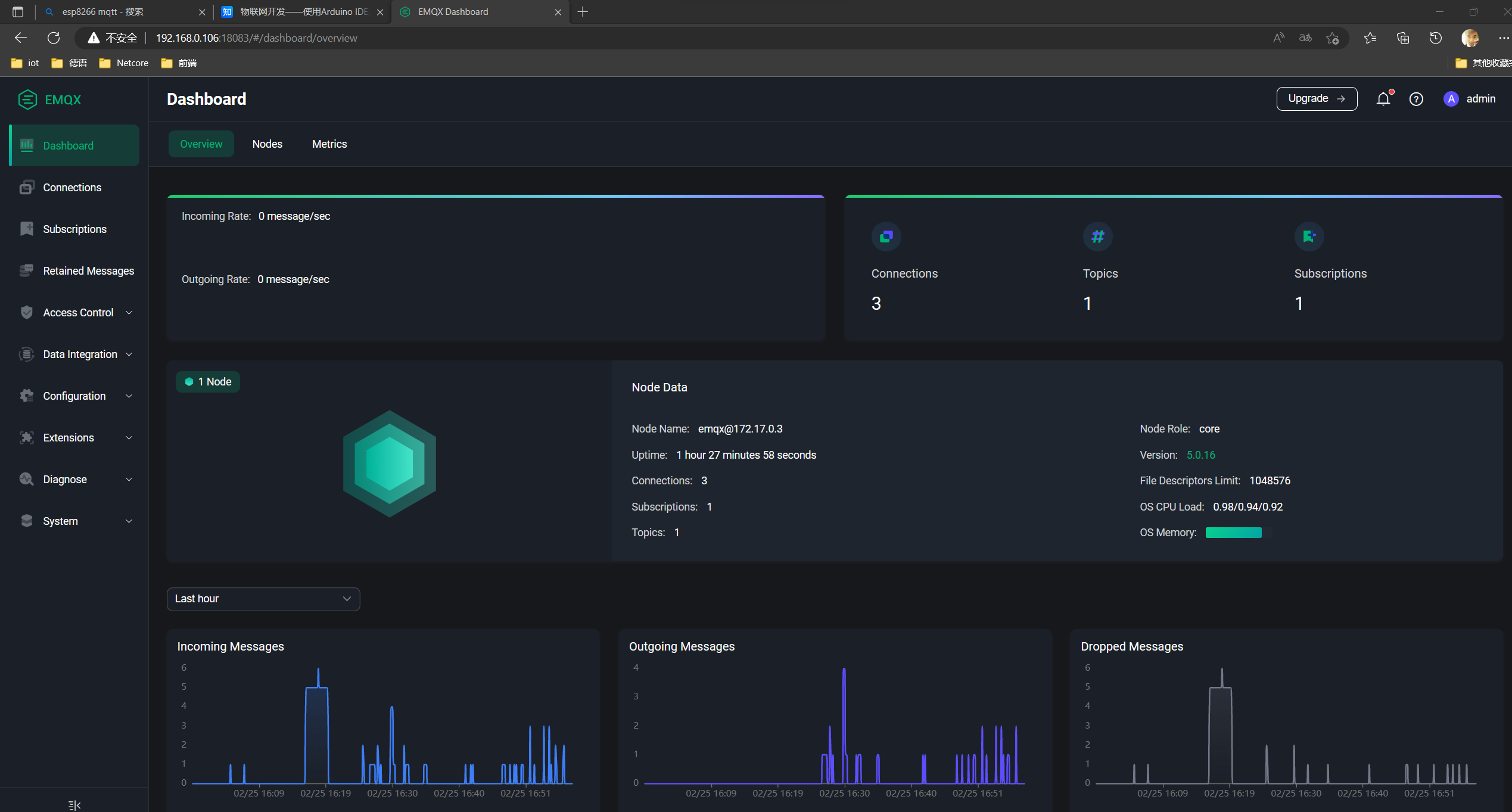Open the Dashboard sidebar item
1512x812 pixels.
point(74,145)
